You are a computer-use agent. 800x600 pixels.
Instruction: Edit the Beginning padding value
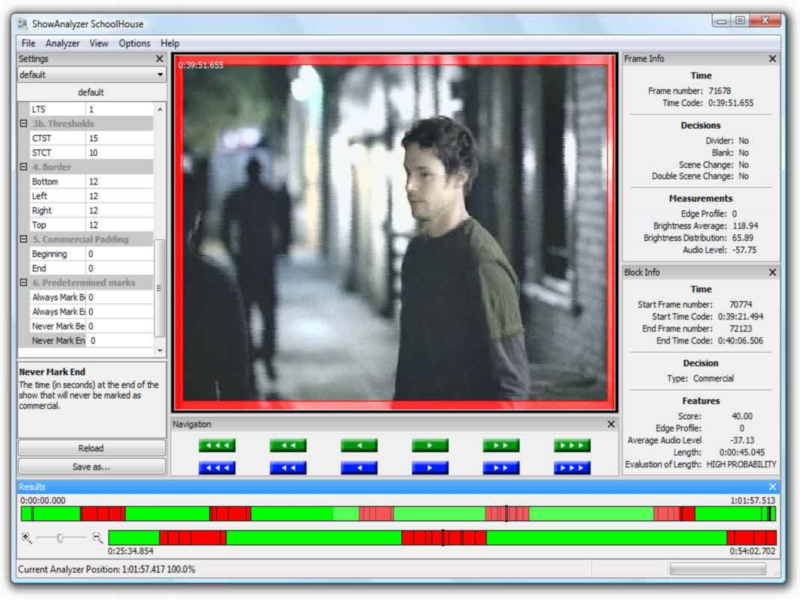(x=119, y=254)
